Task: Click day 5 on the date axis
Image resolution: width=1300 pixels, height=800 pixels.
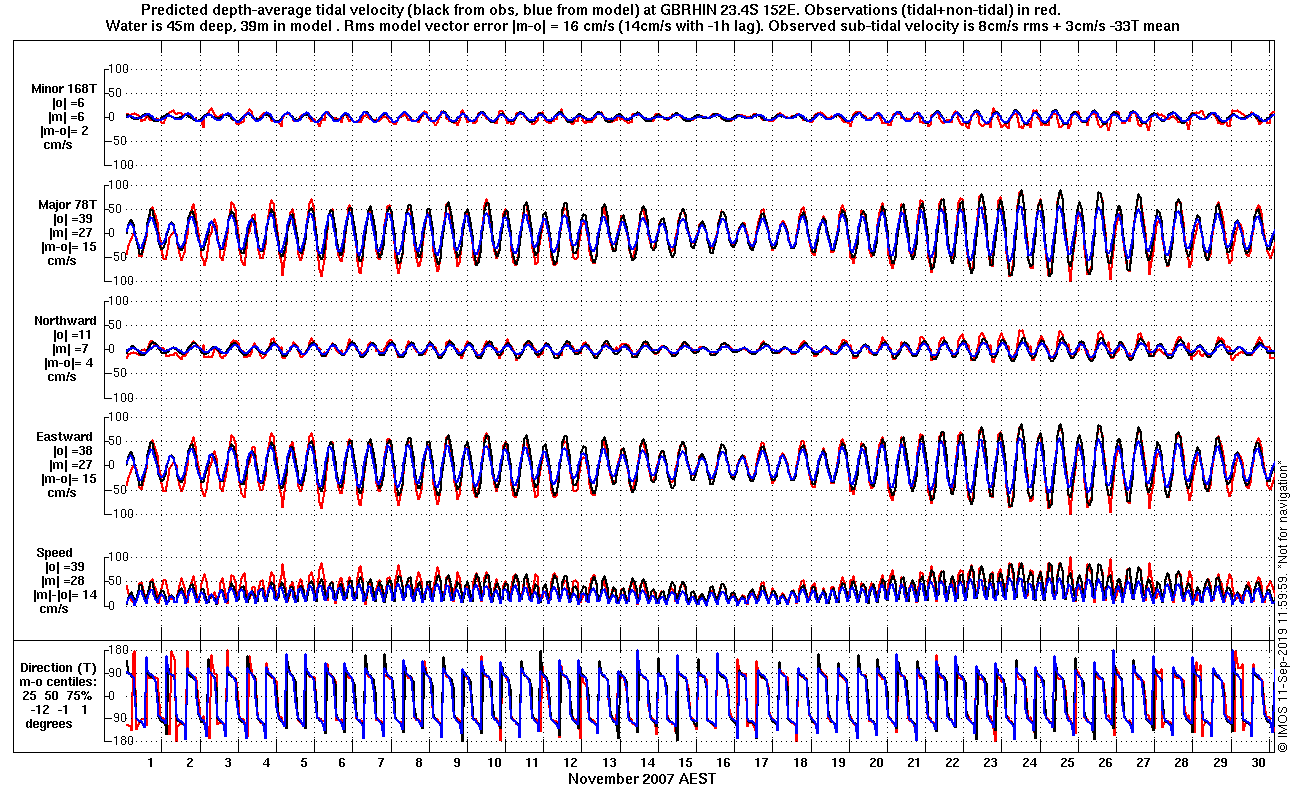Action: tap(304, 763)
